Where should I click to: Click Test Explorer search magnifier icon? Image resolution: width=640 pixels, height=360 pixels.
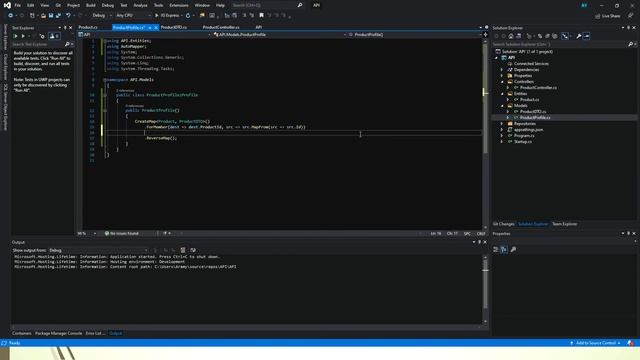click(x=67, y=44)
